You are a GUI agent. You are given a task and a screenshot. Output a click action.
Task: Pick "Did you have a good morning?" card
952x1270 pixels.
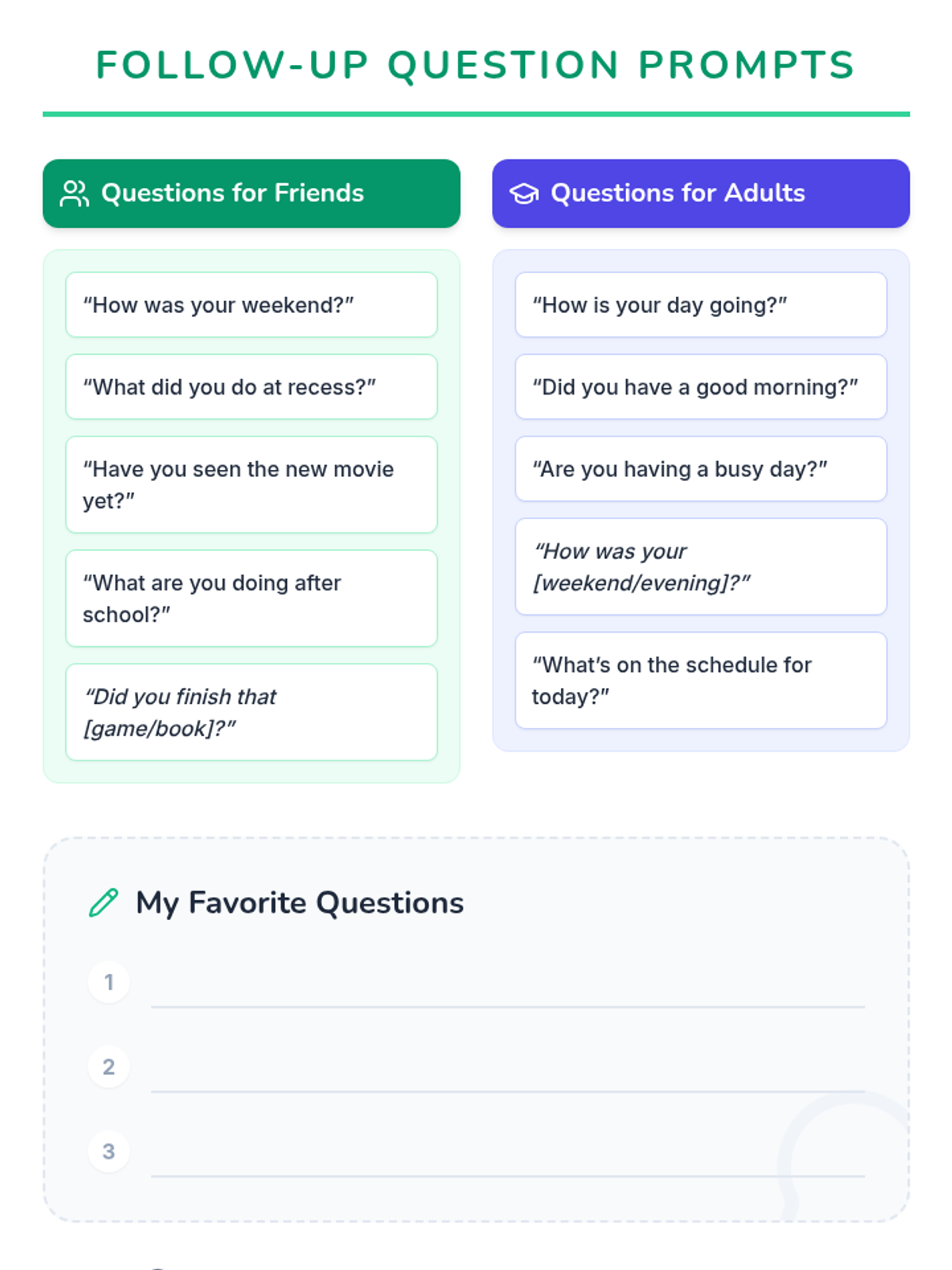click(700, 387)
